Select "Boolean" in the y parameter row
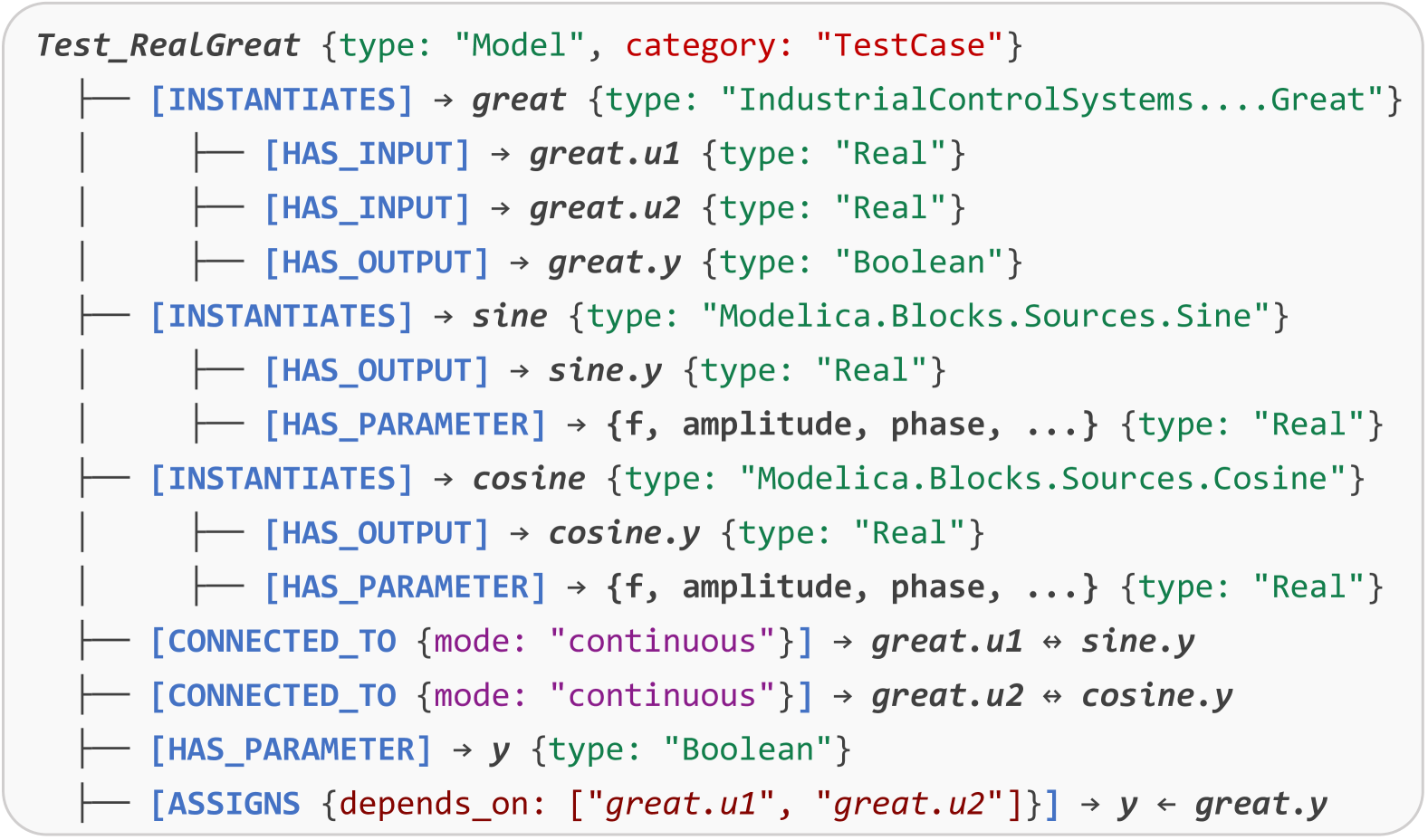 [748, 750]
